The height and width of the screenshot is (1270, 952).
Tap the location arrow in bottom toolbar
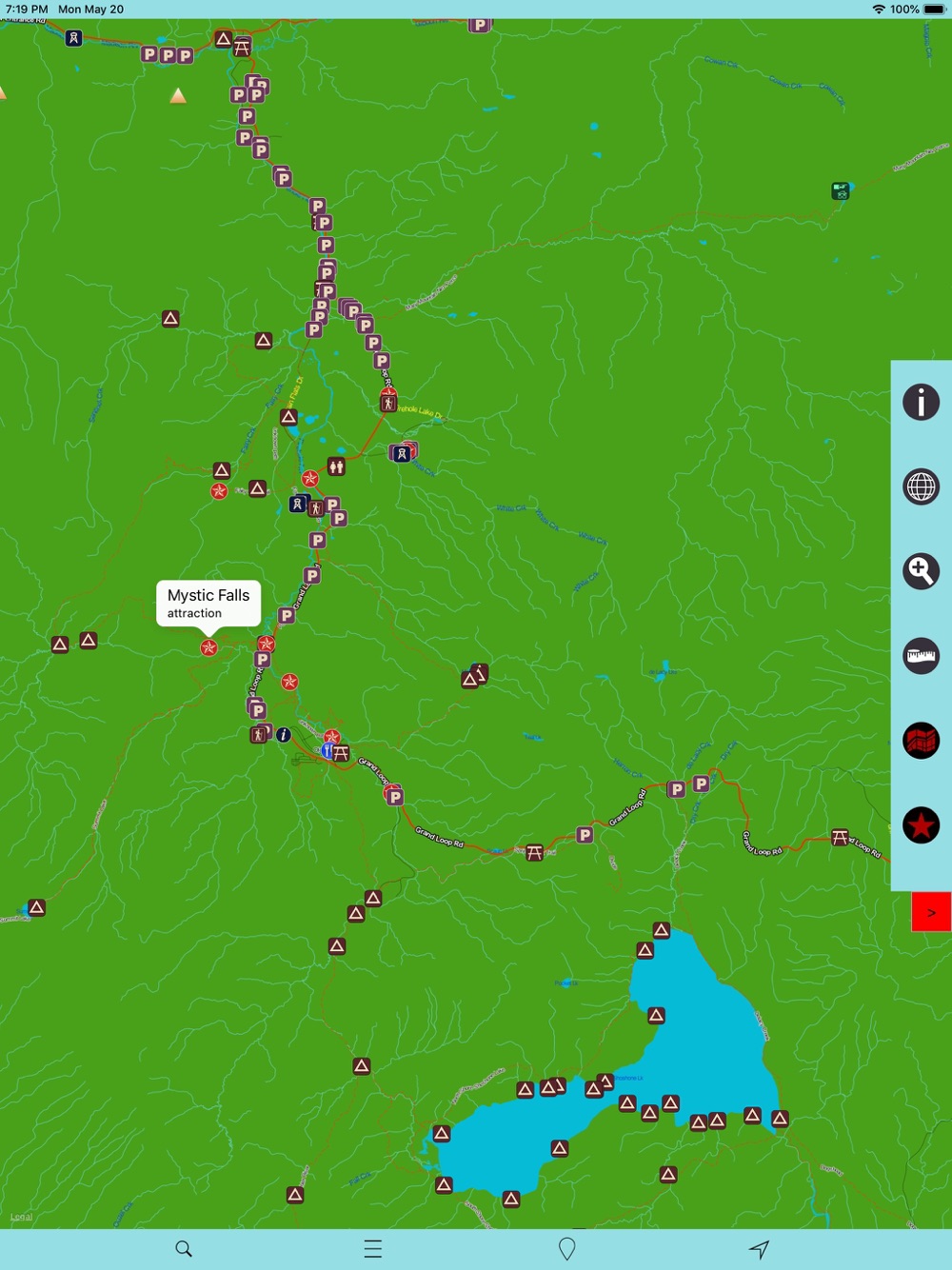(x=759, y=1249)
